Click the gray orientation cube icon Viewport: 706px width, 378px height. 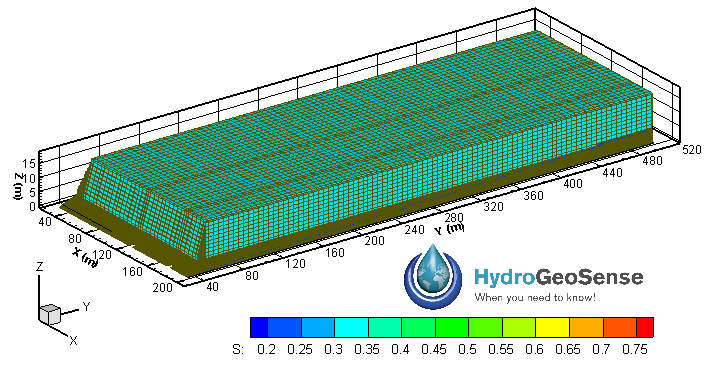tap(50, 314)
